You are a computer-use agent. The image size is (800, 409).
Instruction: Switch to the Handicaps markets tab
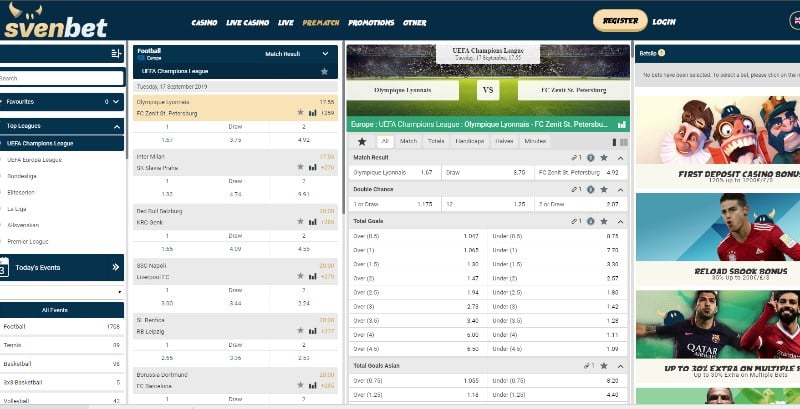(470, 141)
